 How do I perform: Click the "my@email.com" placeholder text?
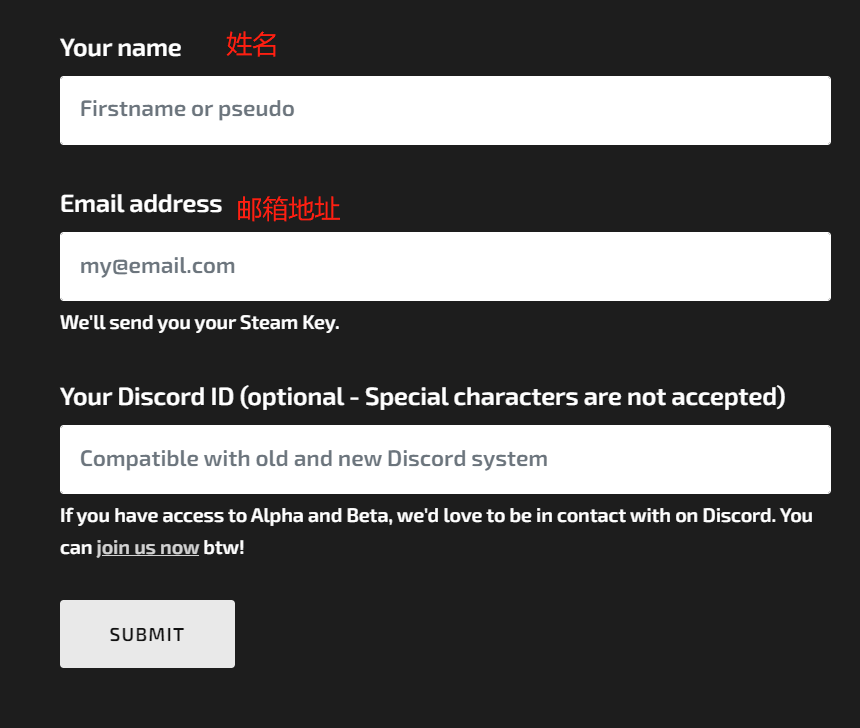[157, 266]
